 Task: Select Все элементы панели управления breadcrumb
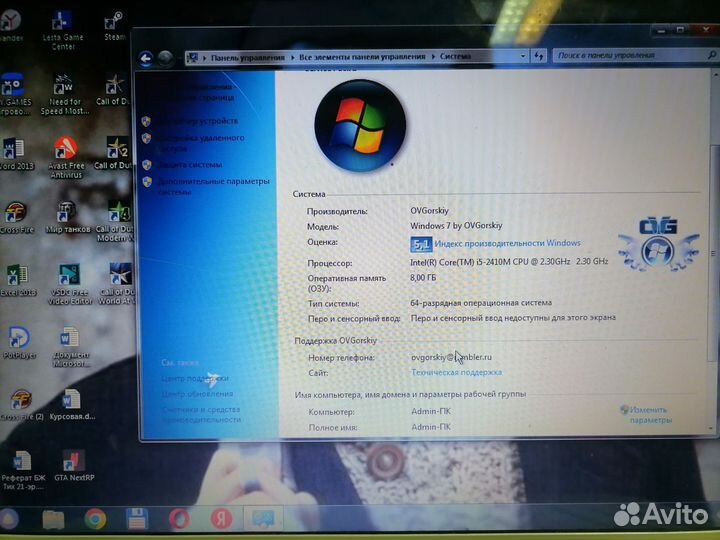click(x=364, y=57)
